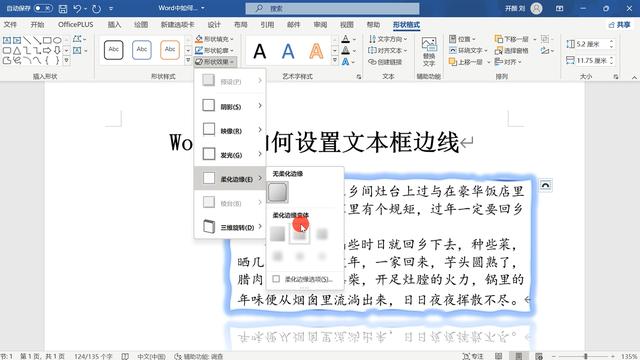Switch to the 视图 tab
640x360 pixels.
(347, 24)
